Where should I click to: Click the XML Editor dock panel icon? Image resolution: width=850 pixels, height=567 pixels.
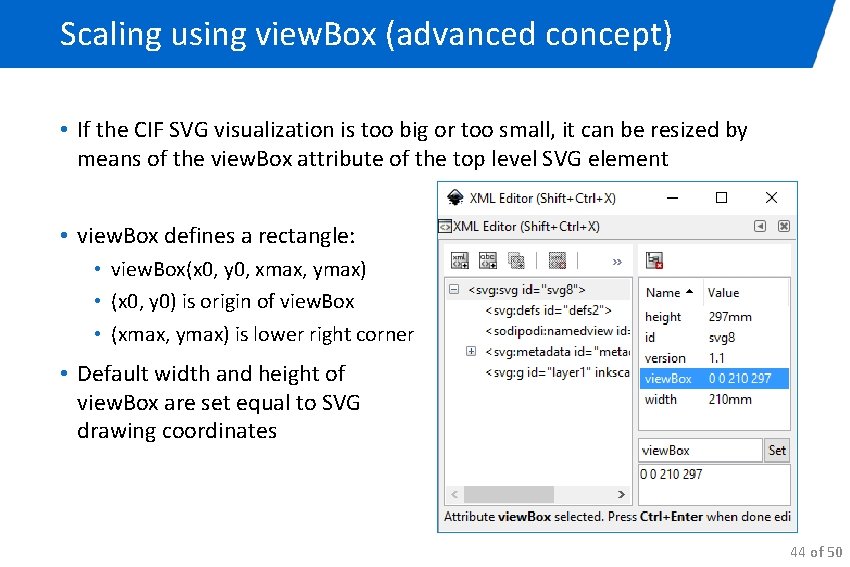[x=445, y=227]
